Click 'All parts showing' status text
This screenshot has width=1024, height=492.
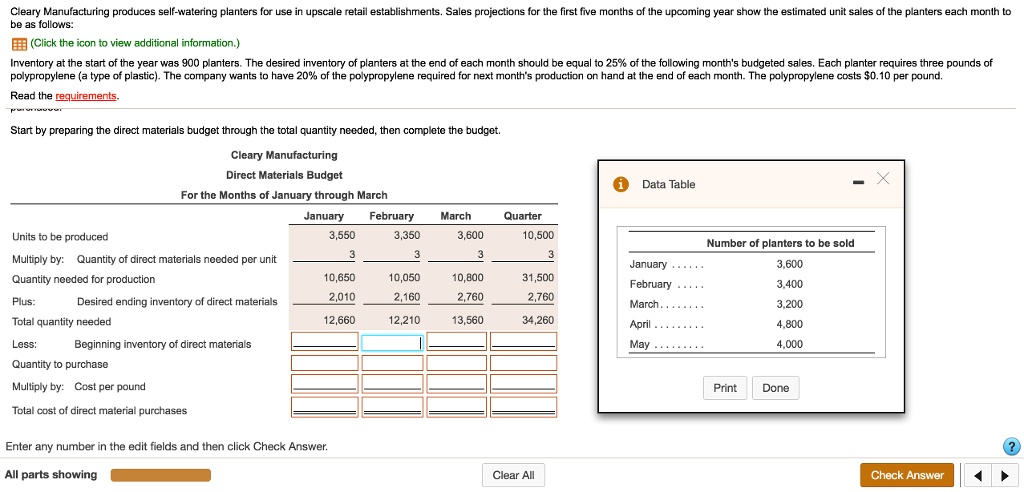(x=51, y=475)
